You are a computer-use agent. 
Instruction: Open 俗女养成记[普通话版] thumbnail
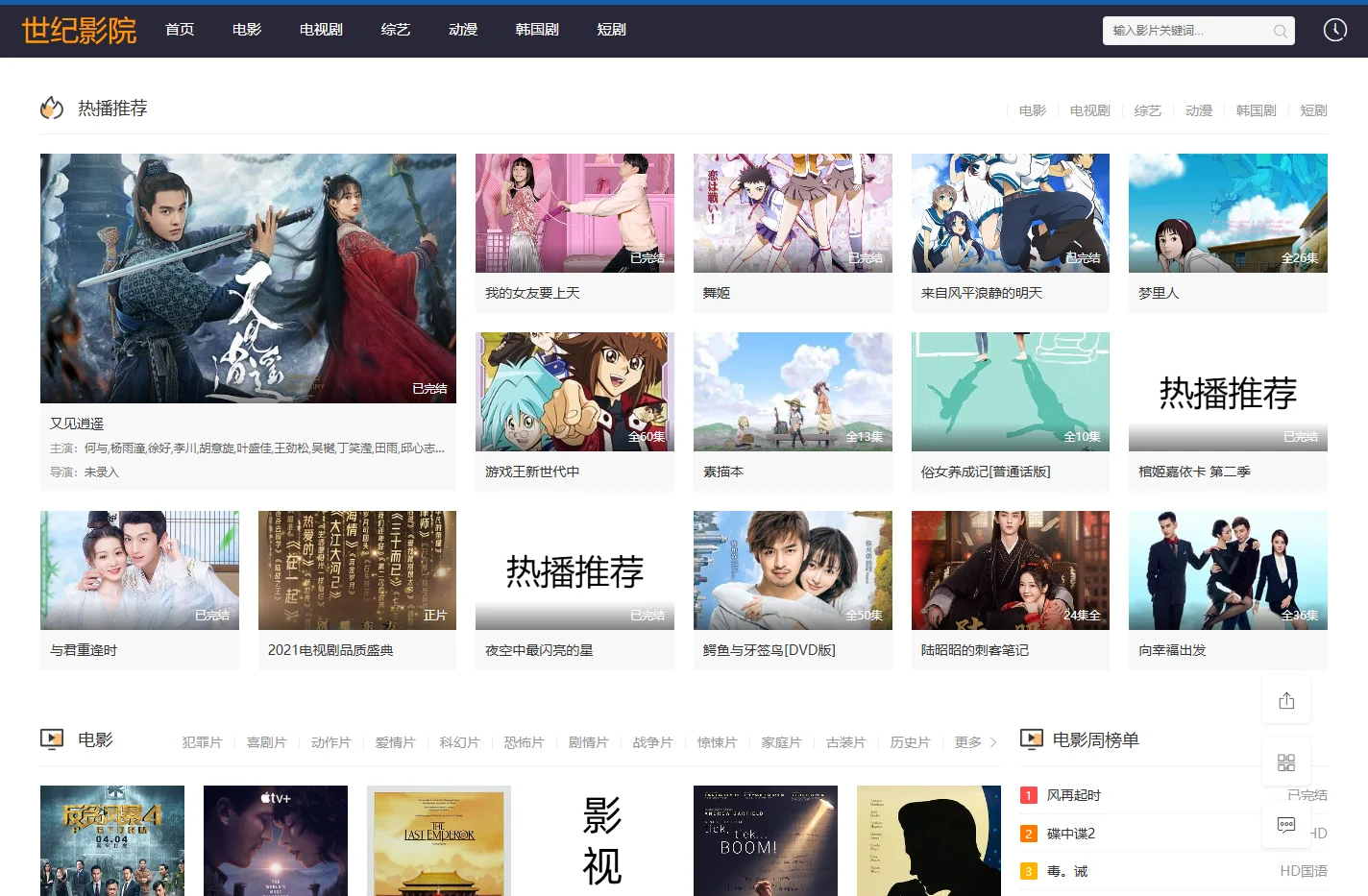[x=1011, y=392]
